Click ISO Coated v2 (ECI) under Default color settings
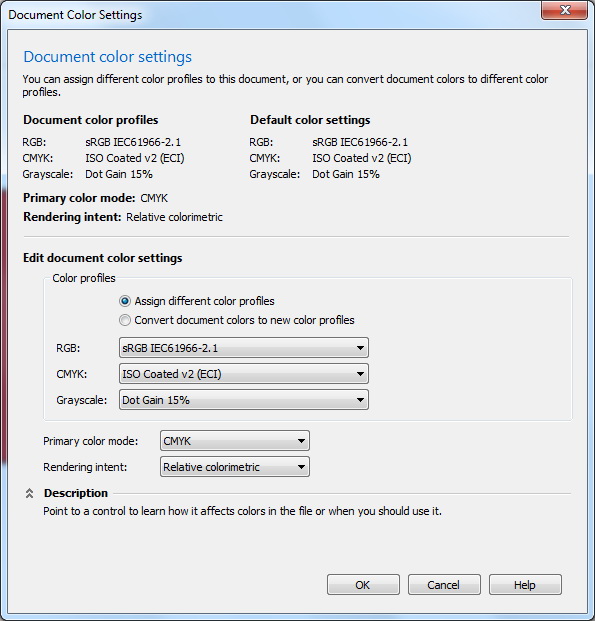The width and height of the screenshot is (595, 621). click(362, 158)
